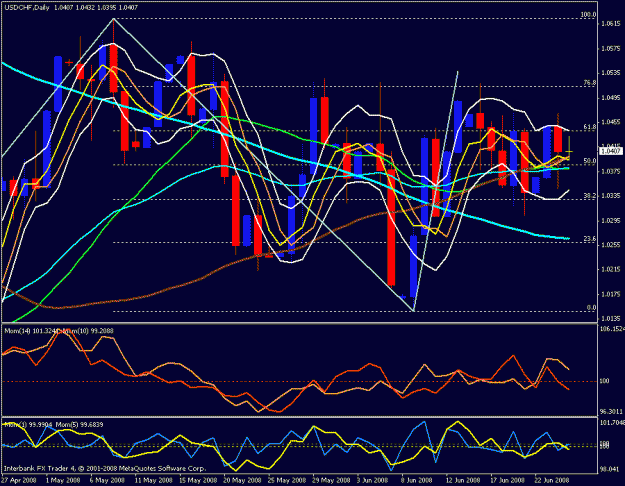Click the 11 May 2008 date label
This screenshot has width=625, height=486.
(x=152, y=480)
